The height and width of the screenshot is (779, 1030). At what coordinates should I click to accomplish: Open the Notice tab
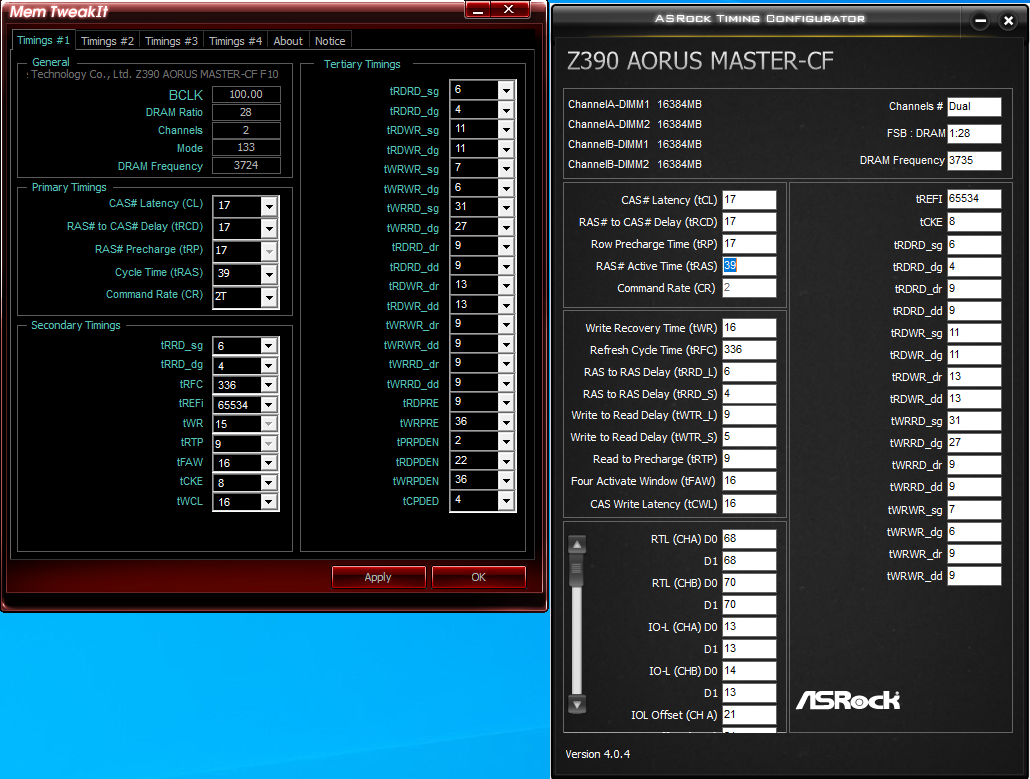coord(330,41)
